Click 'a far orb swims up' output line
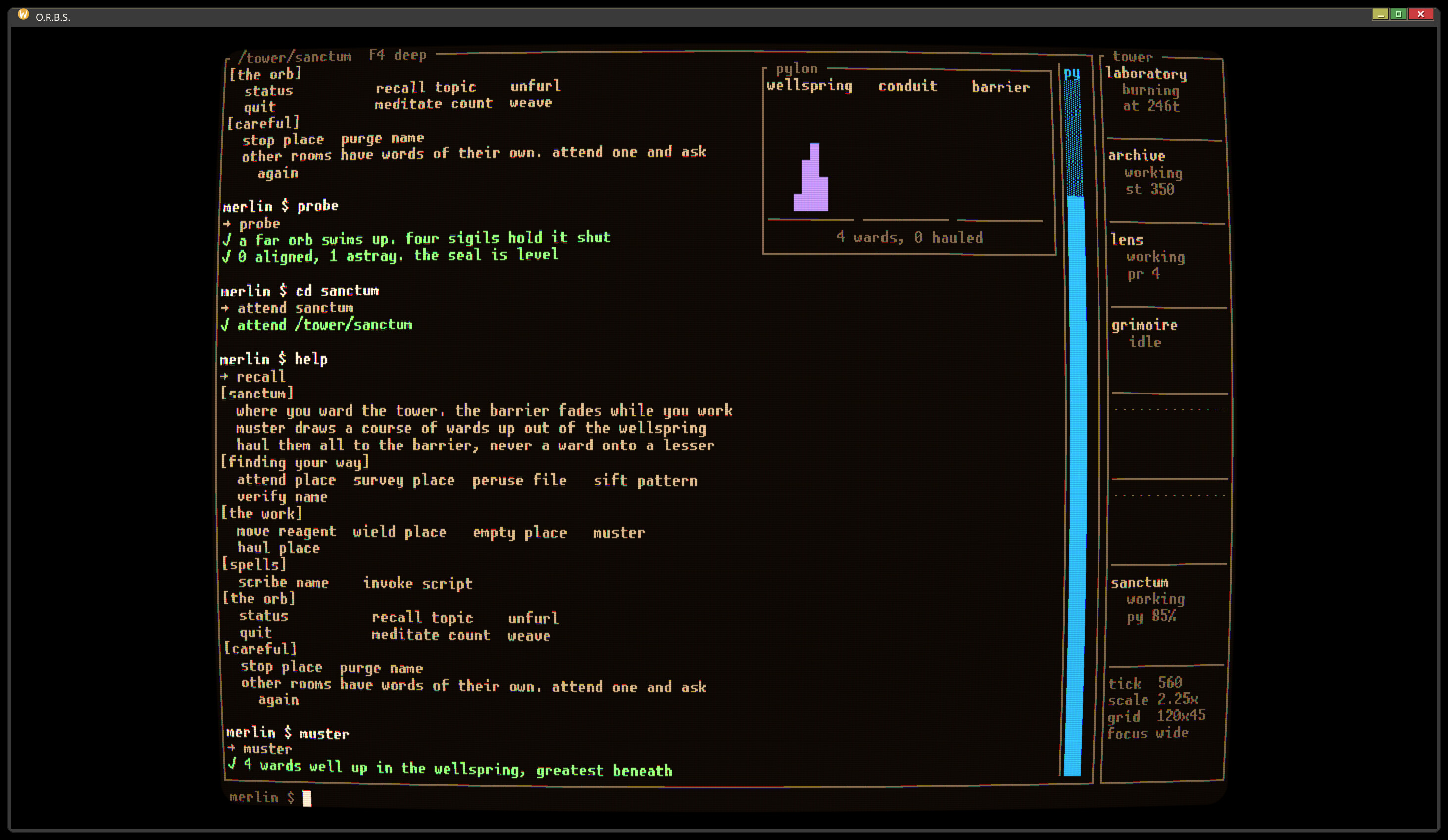 tap(417, 239)
